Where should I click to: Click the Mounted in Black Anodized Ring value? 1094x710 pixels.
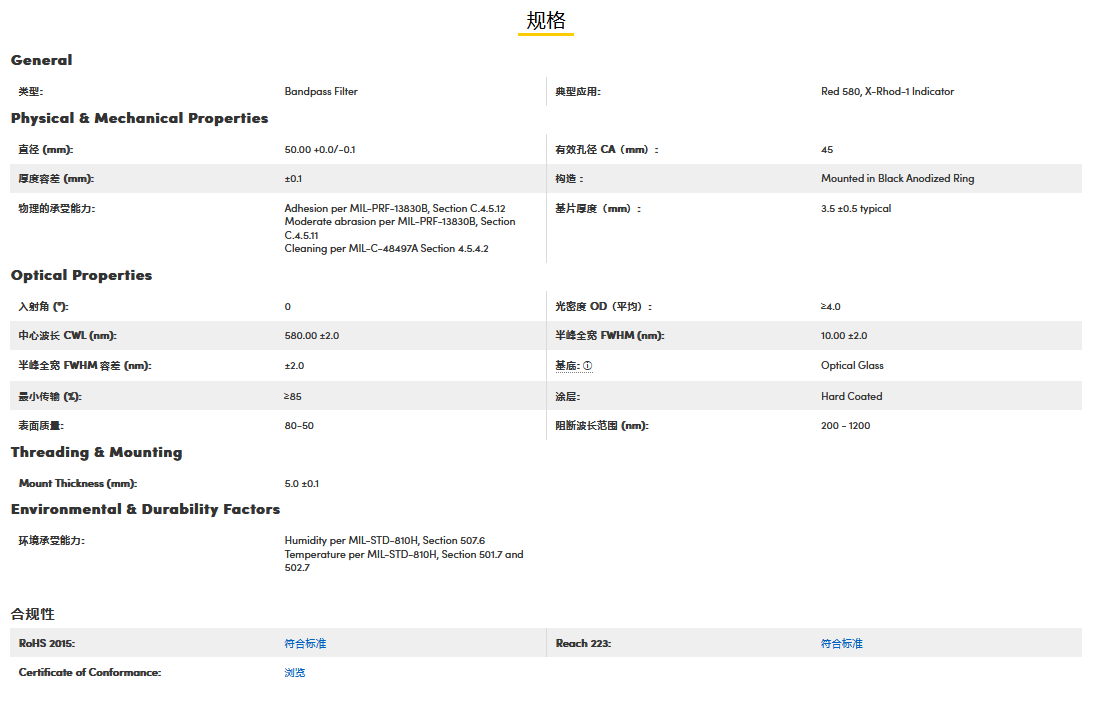(x=897, y=178)
